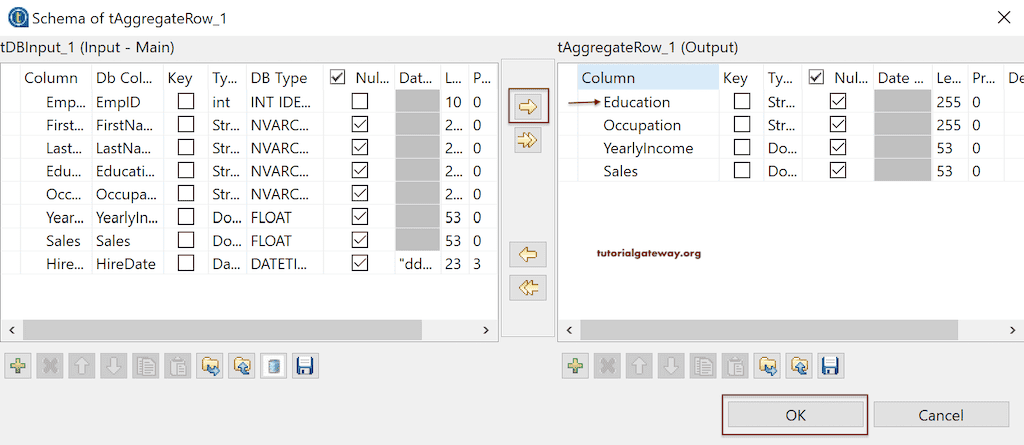Click the copy icon under the output schema
The width and height of the screenshot is (1024, 445).
coord(703,366)
